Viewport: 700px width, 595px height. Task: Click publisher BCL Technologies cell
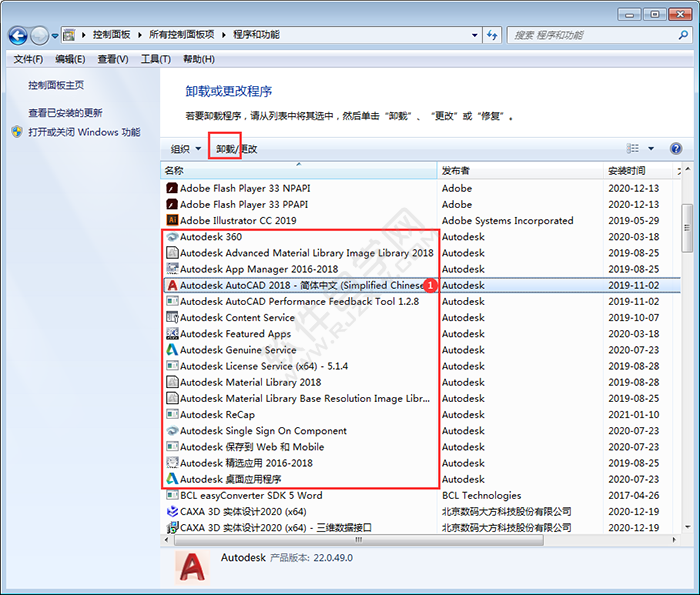pos(481,495)
